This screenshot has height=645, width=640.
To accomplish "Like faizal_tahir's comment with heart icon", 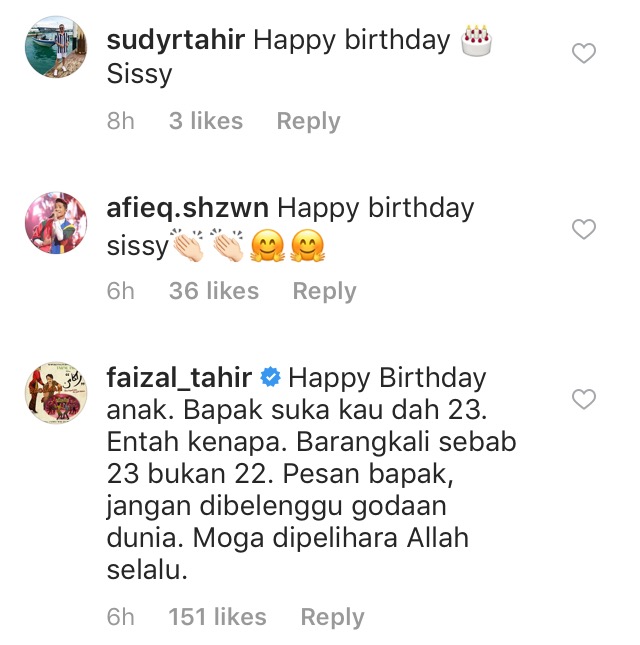I will (584, 399).
